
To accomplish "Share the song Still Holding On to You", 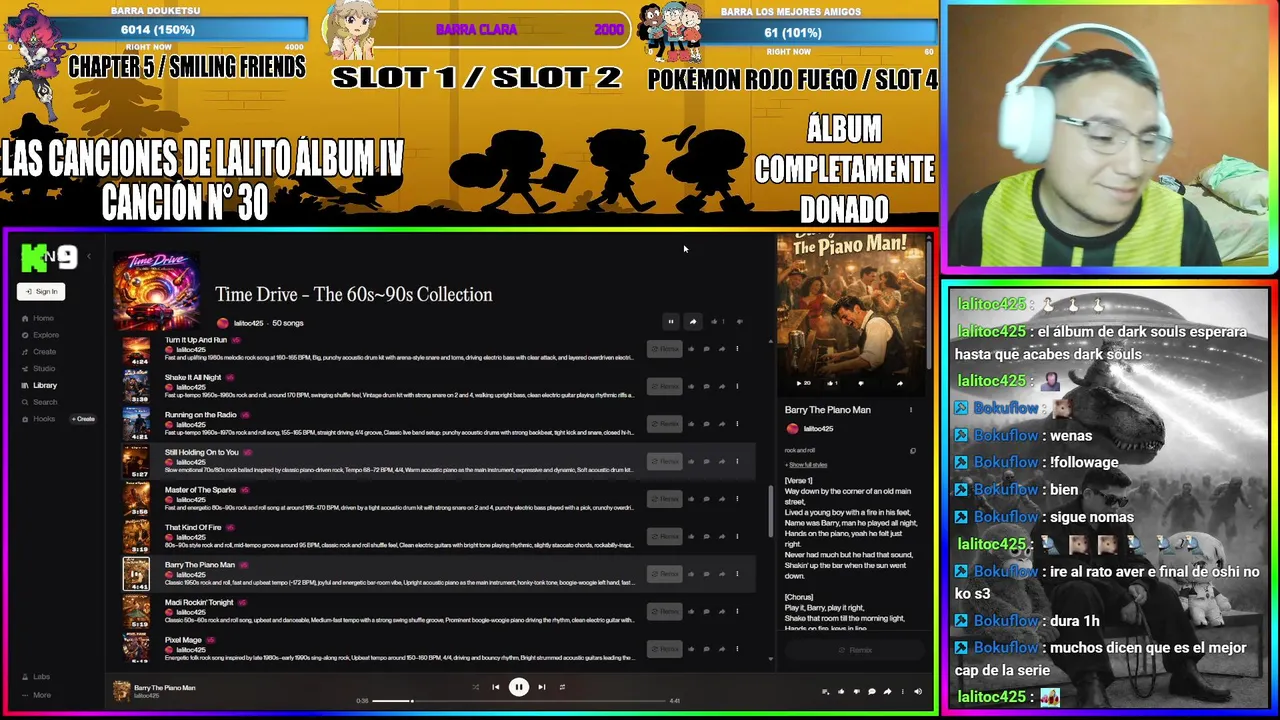I will point(722,461).
